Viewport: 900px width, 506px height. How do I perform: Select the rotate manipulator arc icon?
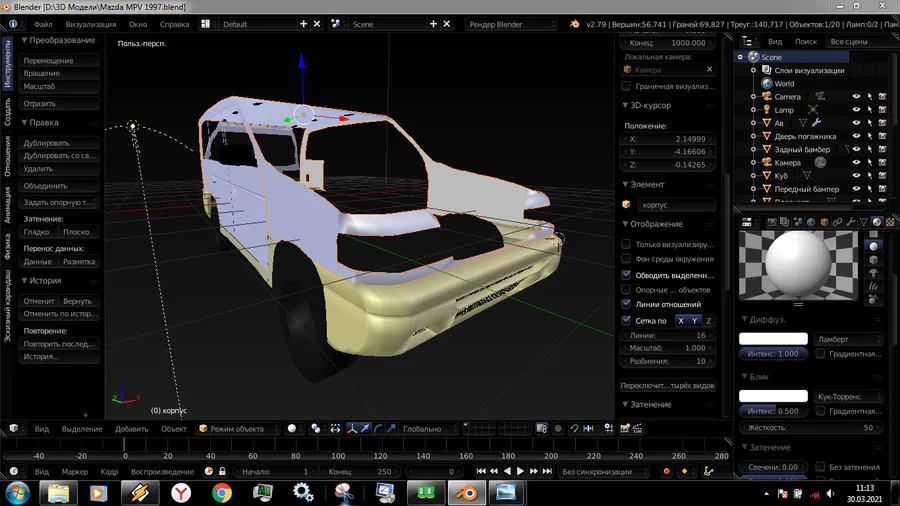pyautogui.click(x=378, y=429)
